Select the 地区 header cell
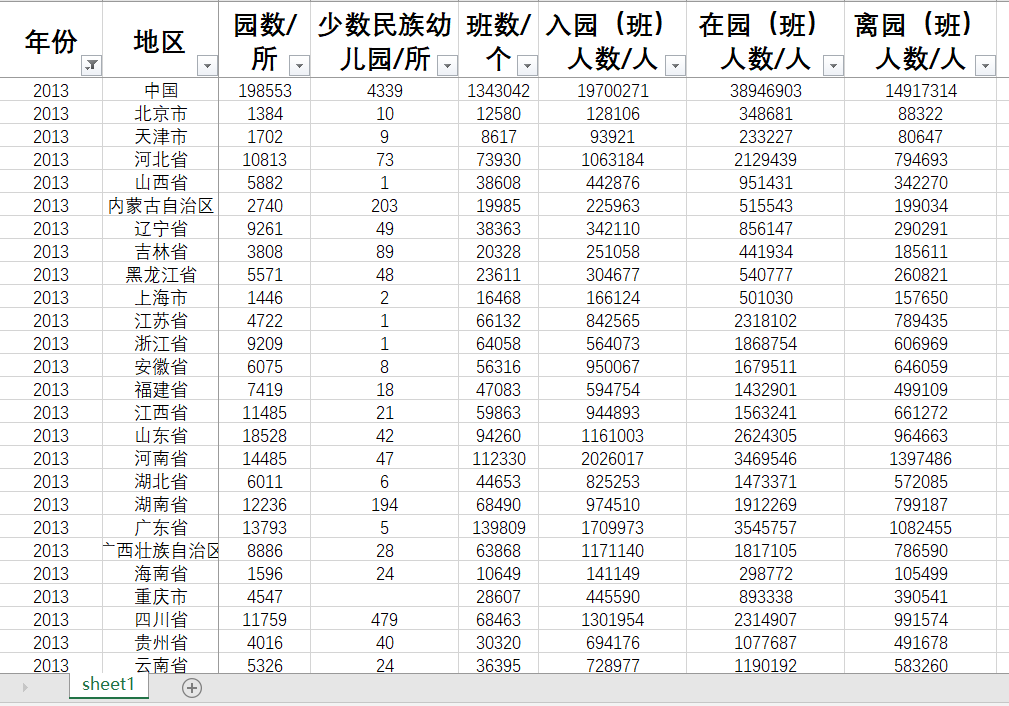Image resolution: width=1009 pixels, height=706 pixels. pos(160,40)
